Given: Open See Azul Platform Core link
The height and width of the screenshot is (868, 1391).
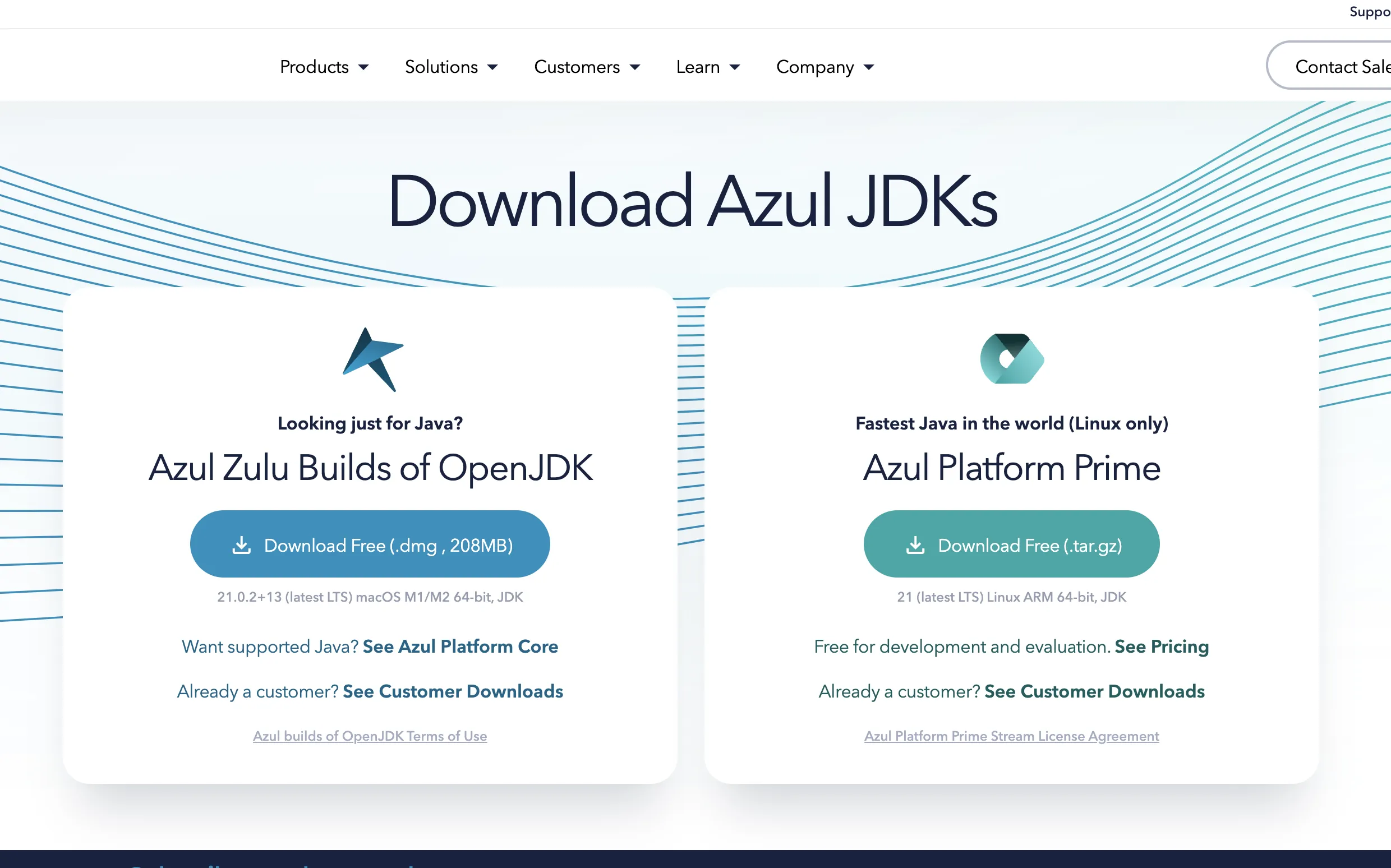Looking at the screenshot, I should (460, 647).
